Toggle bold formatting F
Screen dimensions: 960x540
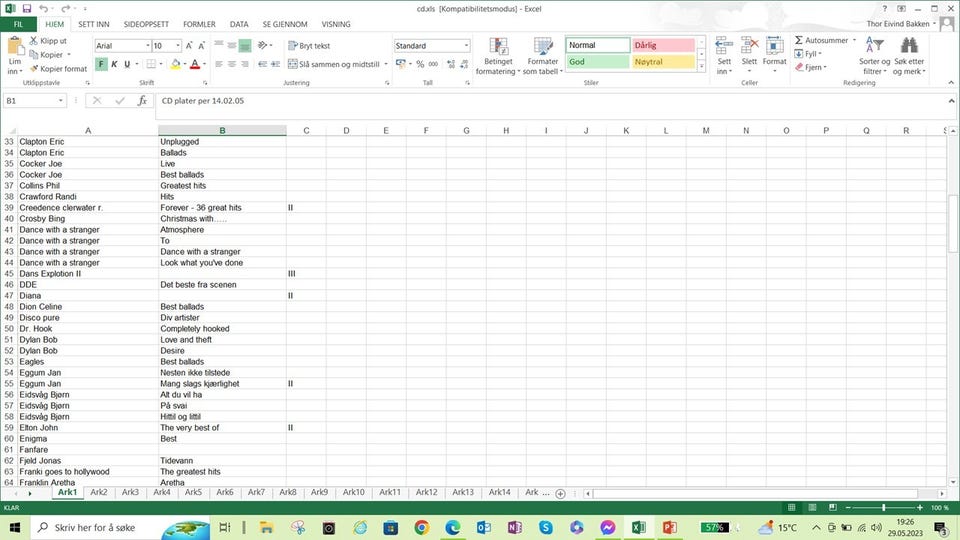[x=101, y=64]
